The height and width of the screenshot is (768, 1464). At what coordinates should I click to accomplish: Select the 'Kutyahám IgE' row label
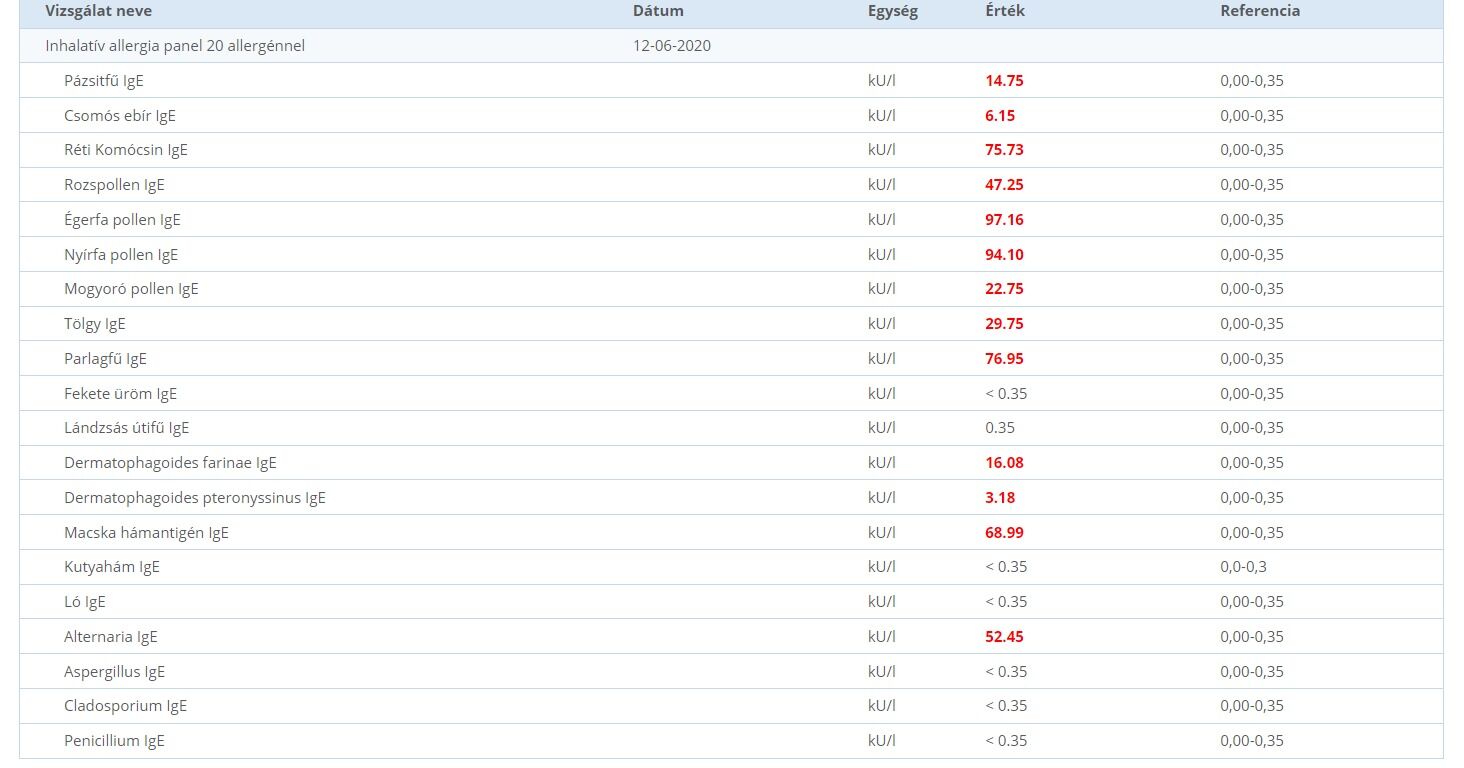pos(112,567)
